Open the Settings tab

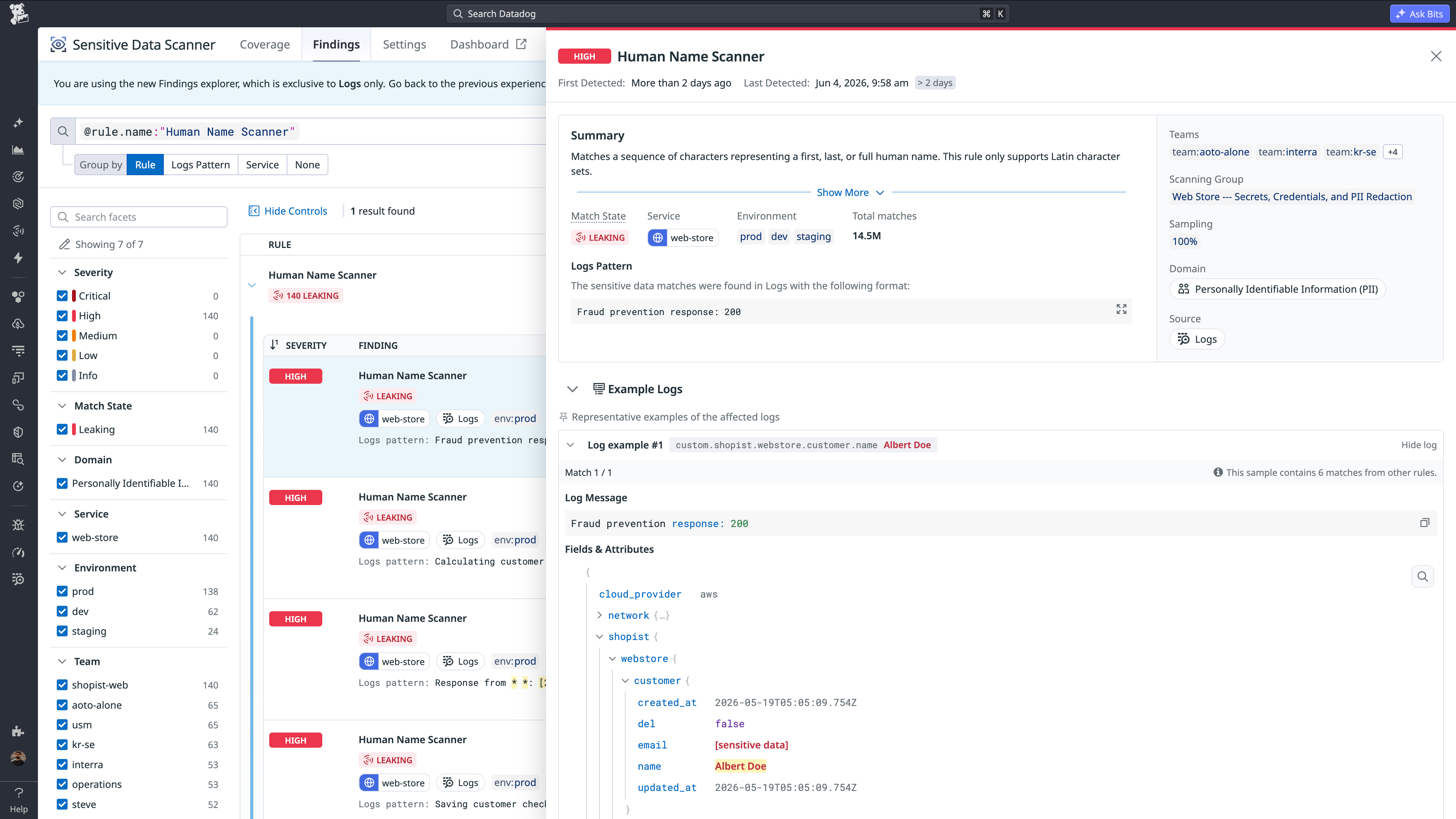tap(404, 45)
